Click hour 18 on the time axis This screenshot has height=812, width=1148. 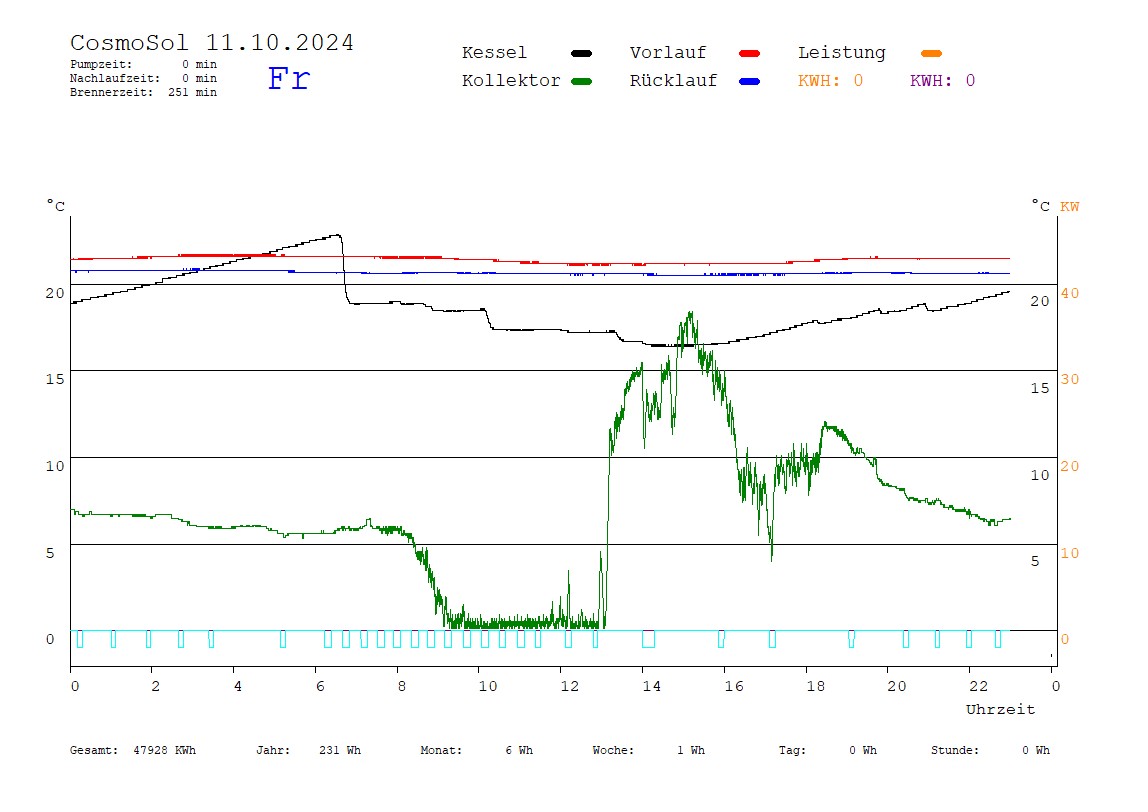point(816,686)
